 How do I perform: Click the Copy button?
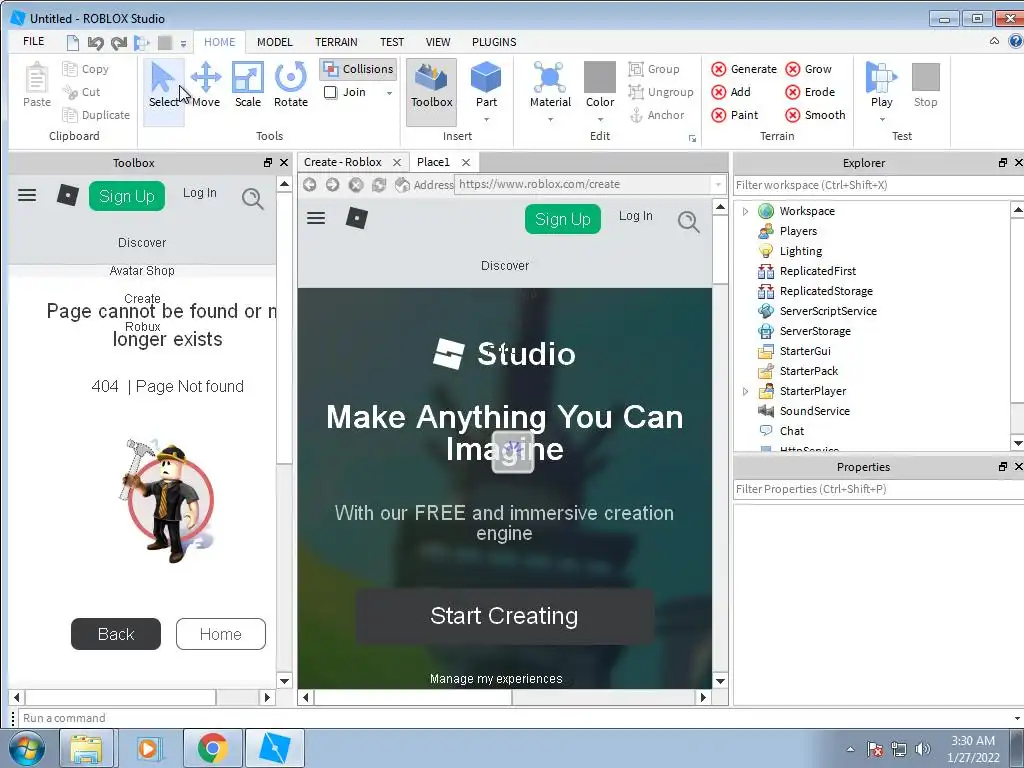86,69
